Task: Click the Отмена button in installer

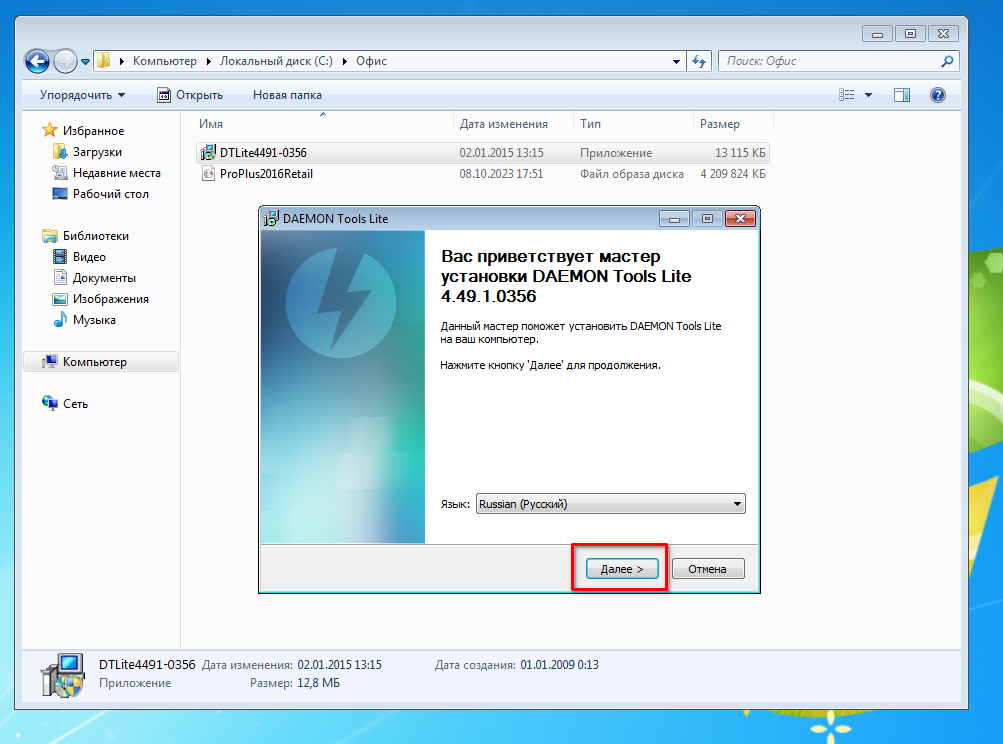Action: (x=708, y=569)
